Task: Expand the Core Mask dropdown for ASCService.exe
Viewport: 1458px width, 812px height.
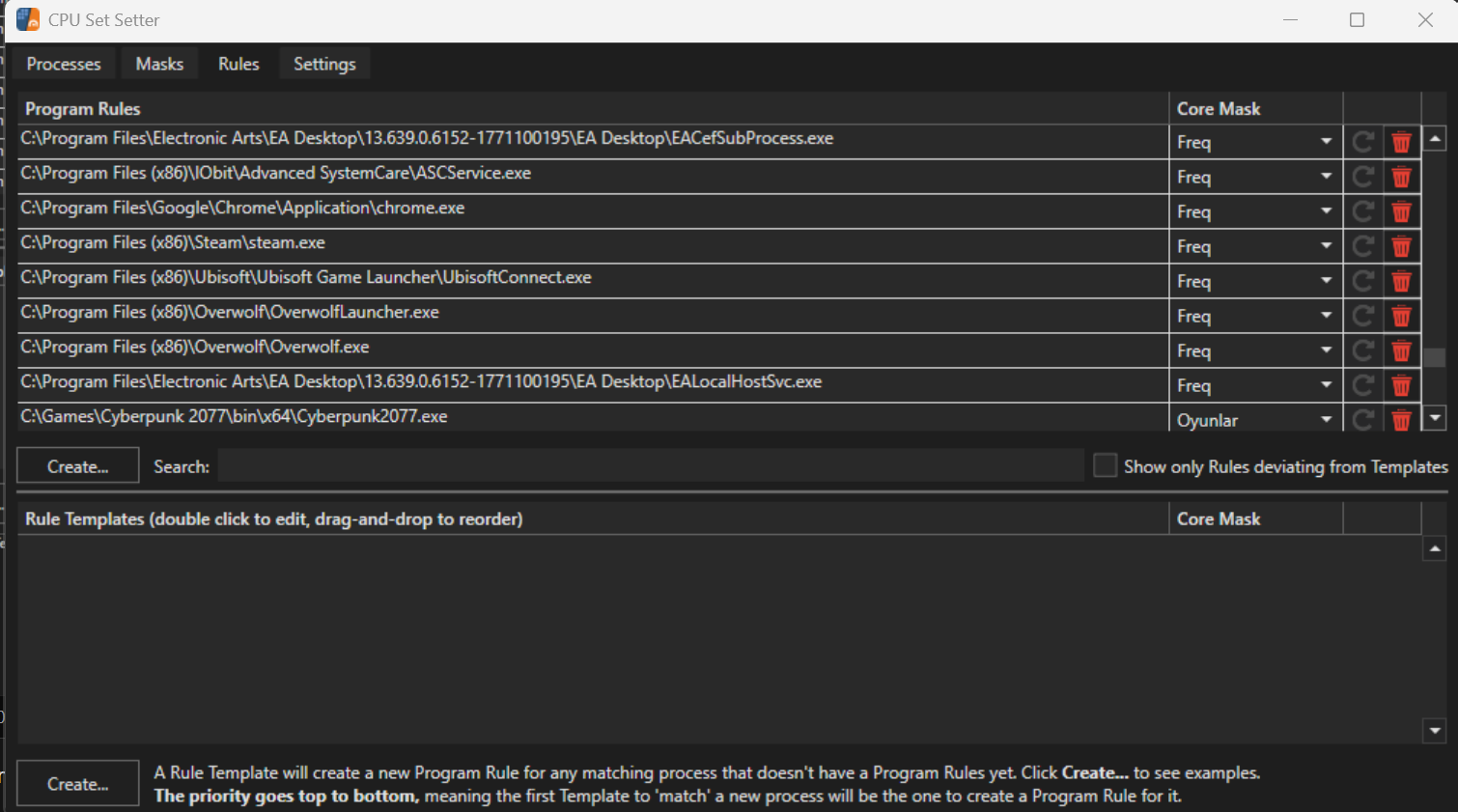Action: point(1255,178)
